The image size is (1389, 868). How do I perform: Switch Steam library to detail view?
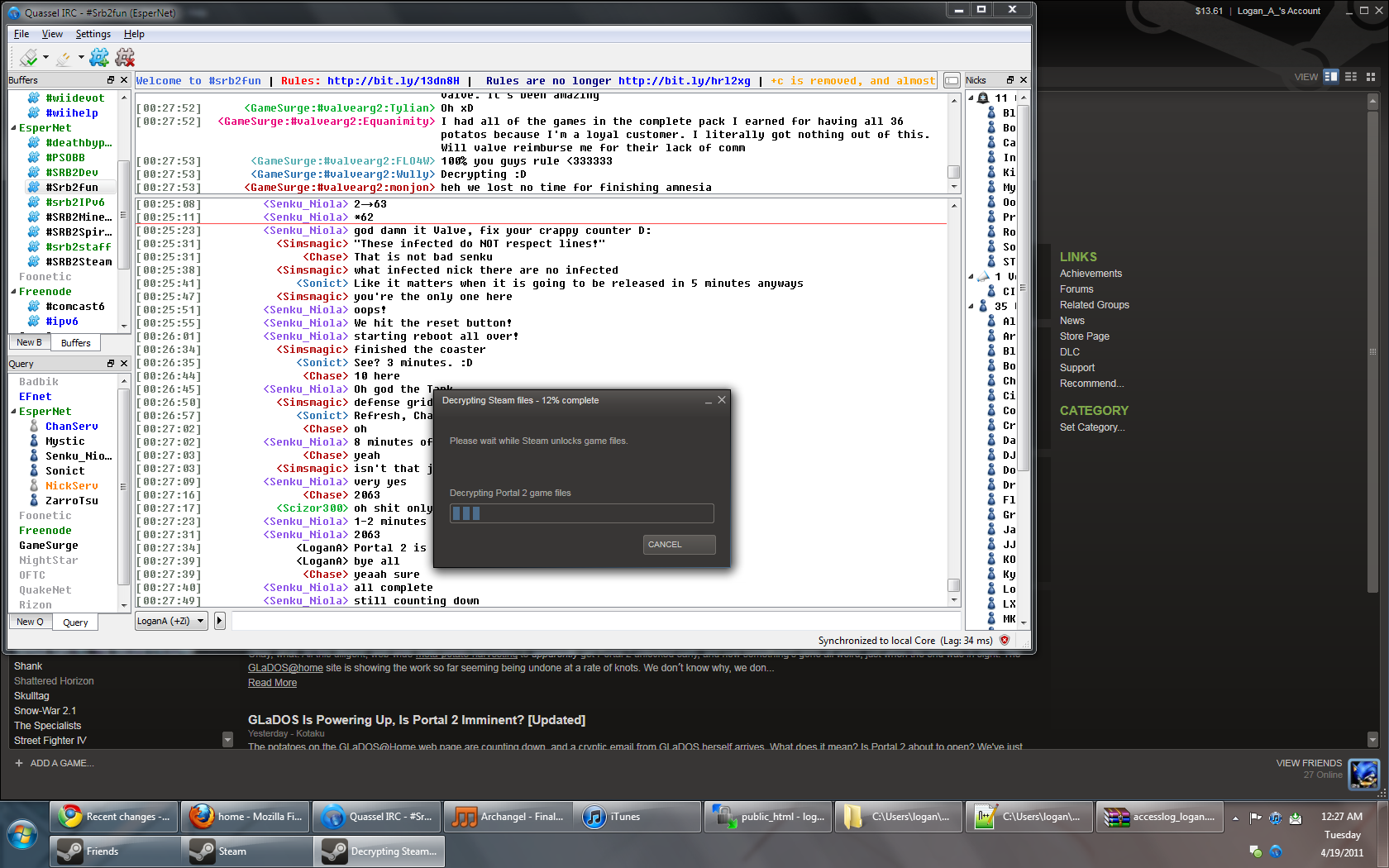(1330, 76)
